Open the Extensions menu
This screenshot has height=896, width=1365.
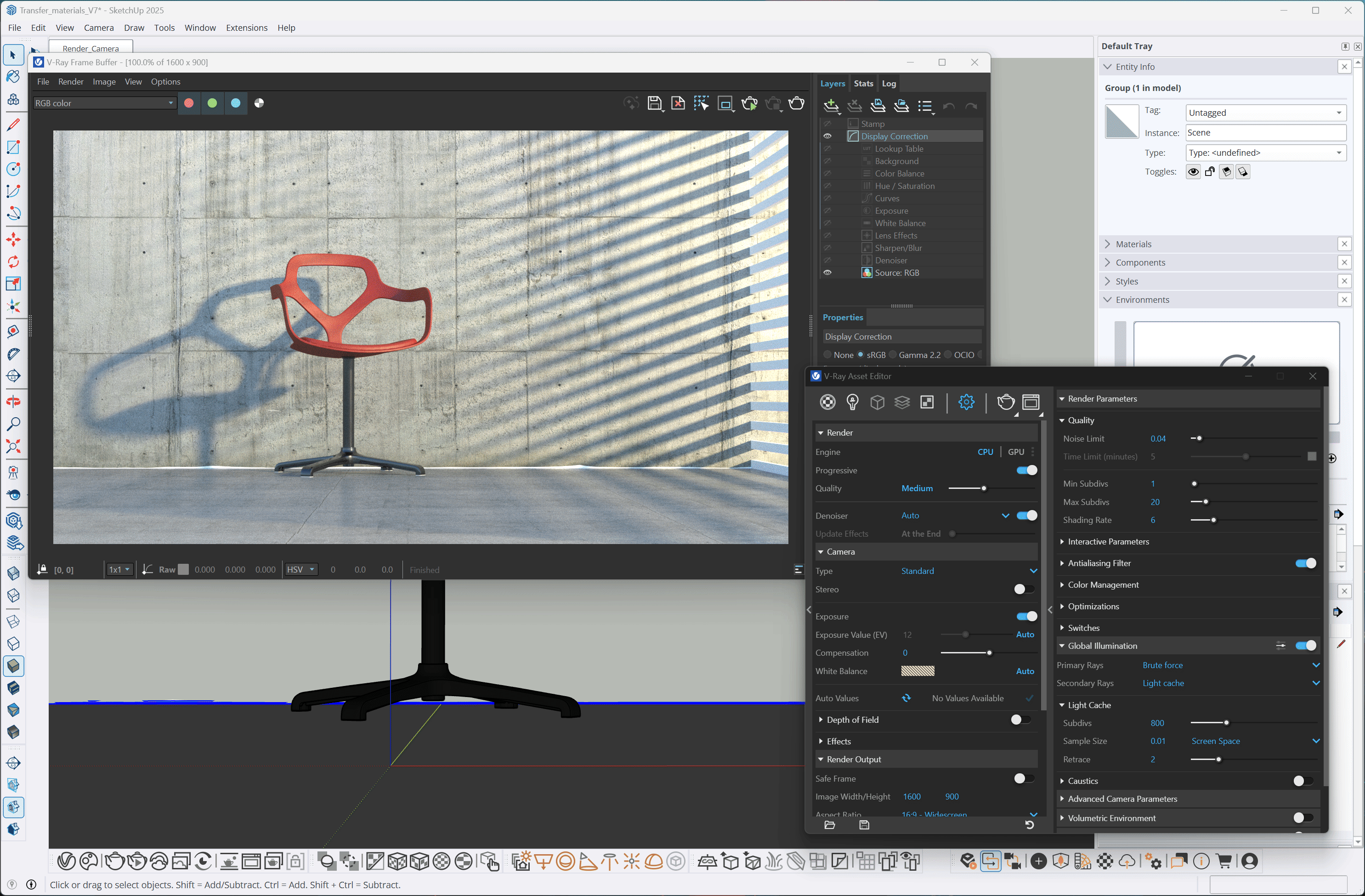point(247,28)
